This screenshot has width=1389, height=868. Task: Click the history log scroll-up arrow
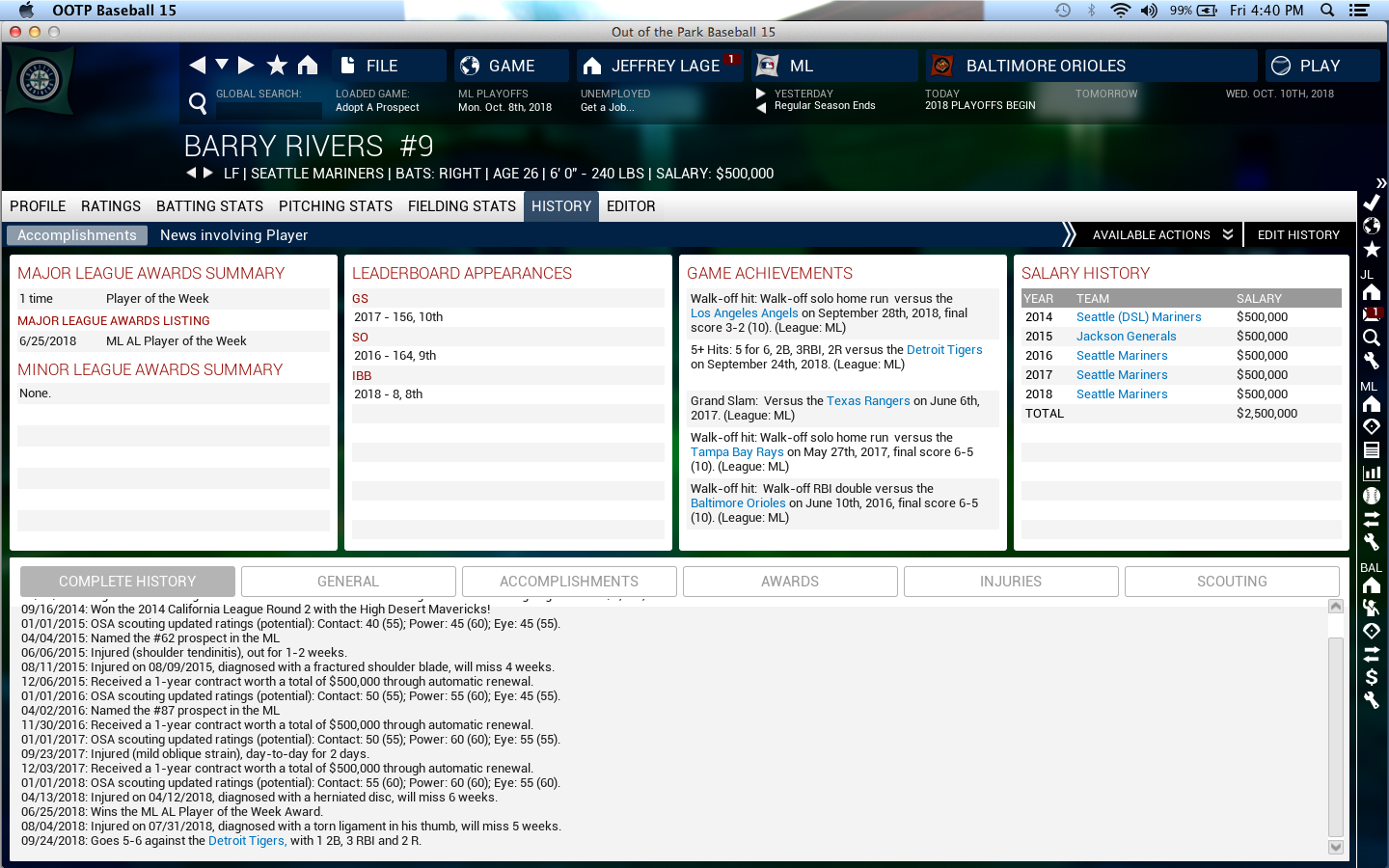click(1336, 607)
